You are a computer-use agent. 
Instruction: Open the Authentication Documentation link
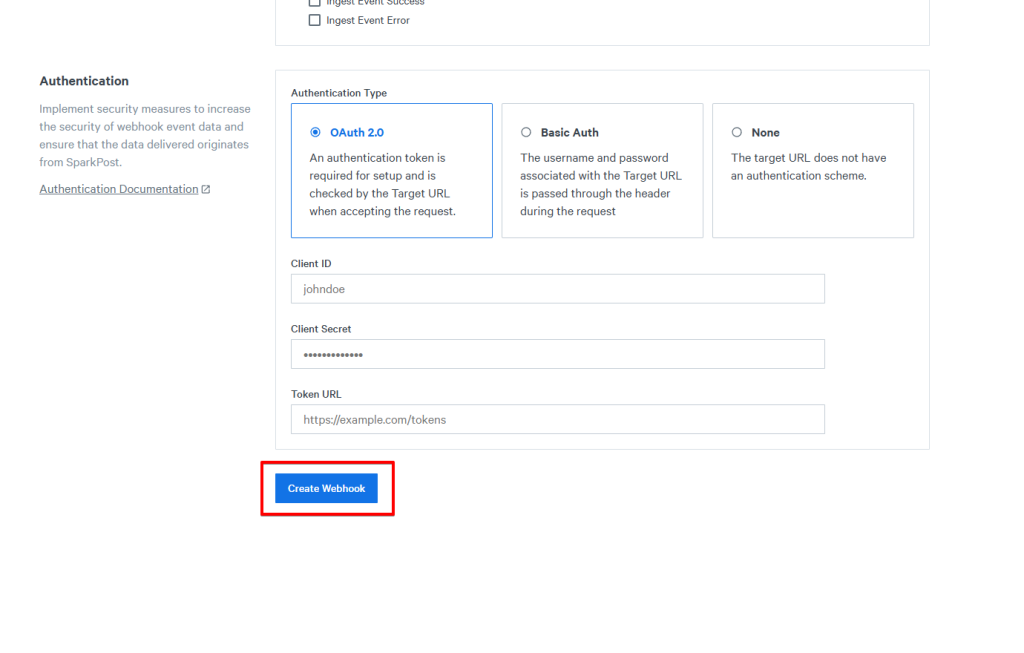[118, 189]
